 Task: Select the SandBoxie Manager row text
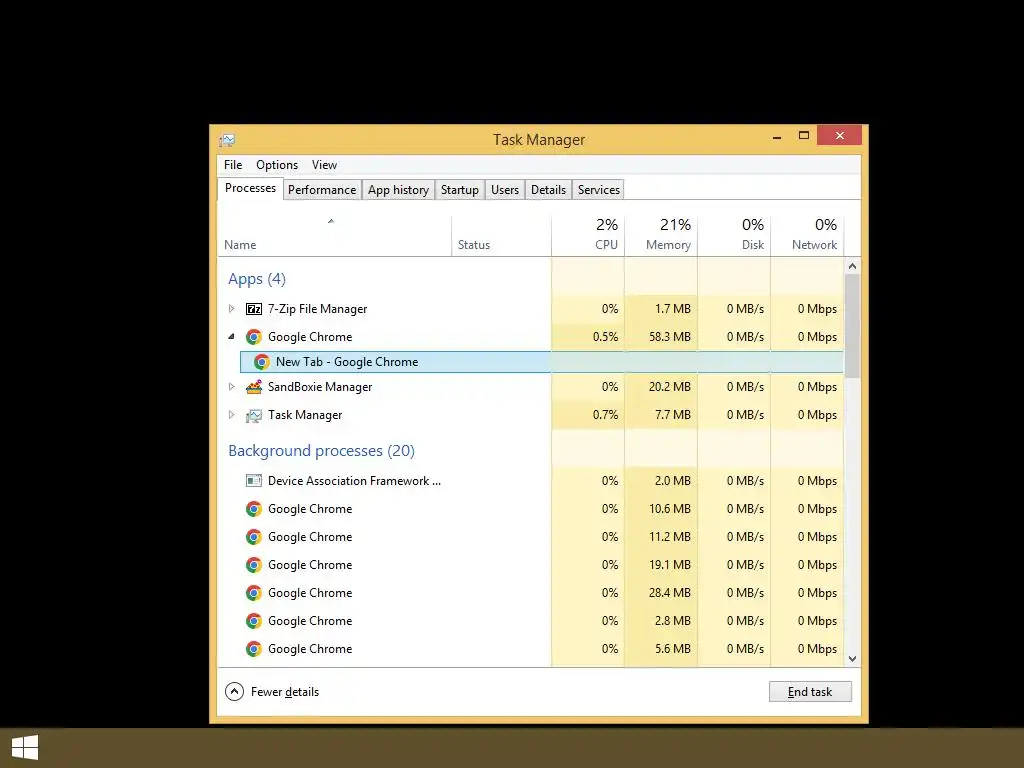[x=320, y=387]
